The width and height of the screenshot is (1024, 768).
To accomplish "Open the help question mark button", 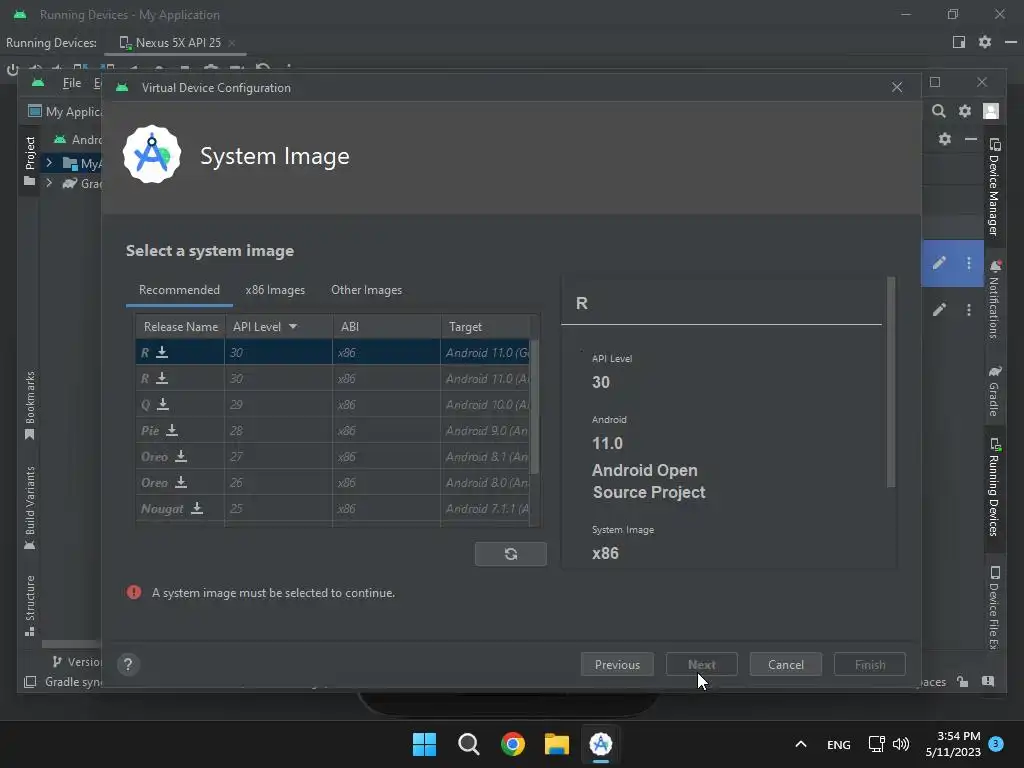I will tap(128, 664).
